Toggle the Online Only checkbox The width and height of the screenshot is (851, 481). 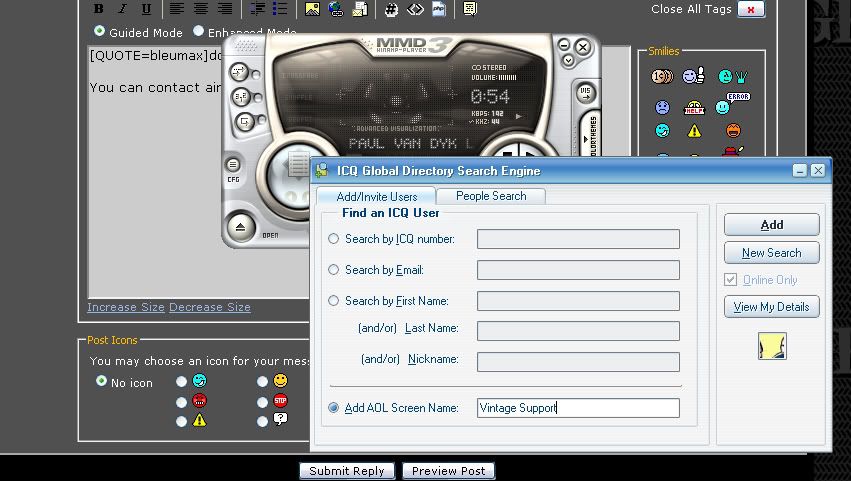731,280
